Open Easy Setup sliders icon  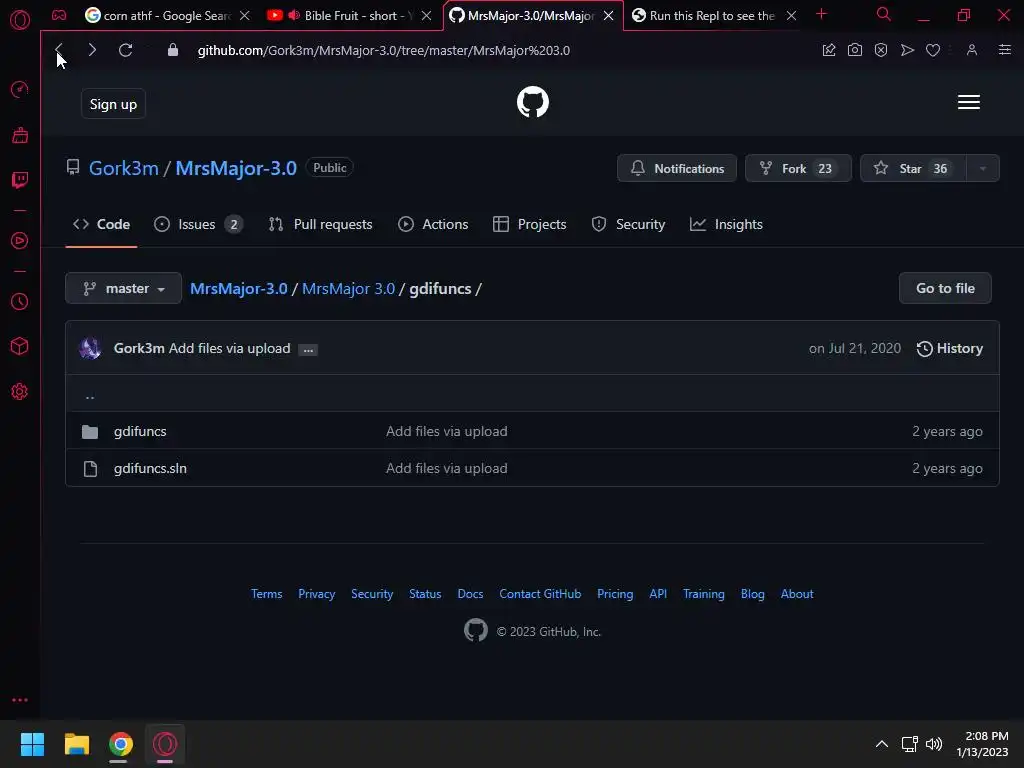1005,50
